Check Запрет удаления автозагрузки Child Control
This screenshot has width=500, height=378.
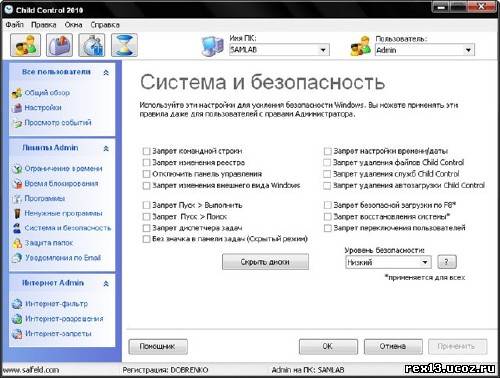coord(327,185)
